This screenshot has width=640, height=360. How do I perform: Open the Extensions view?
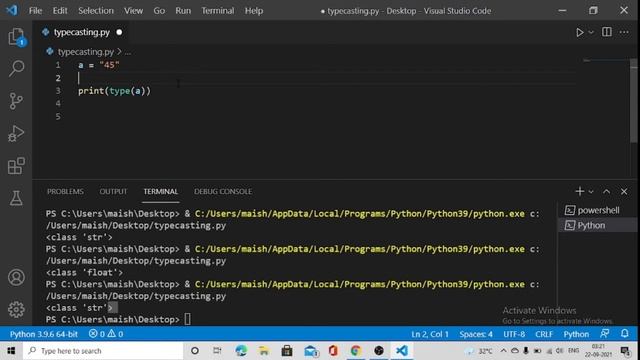[x=16, y=166]
